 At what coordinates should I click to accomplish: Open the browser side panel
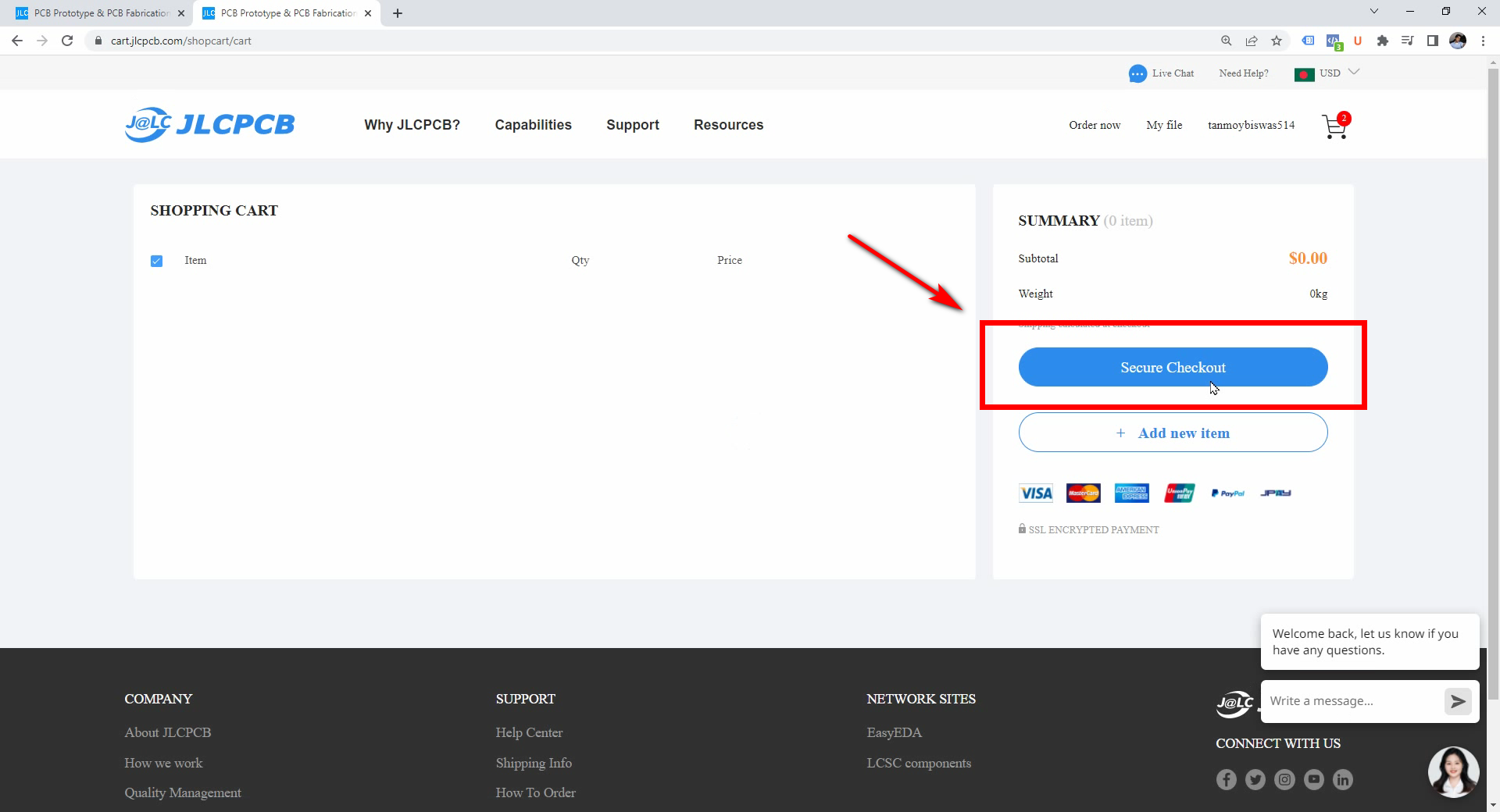[1433, 41]
